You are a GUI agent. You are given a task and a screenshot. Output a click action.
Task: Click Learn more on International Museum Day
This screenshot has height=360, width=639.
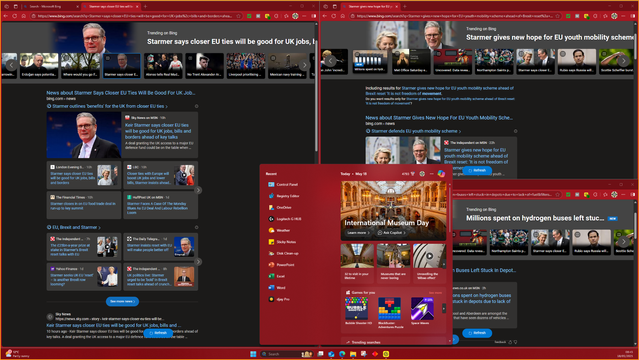click(x=358, y=232)
